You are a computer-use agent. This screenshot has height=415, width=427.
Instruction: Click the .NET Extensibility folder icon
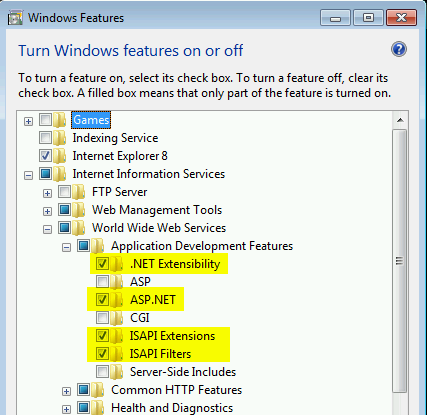coord(117,264)
